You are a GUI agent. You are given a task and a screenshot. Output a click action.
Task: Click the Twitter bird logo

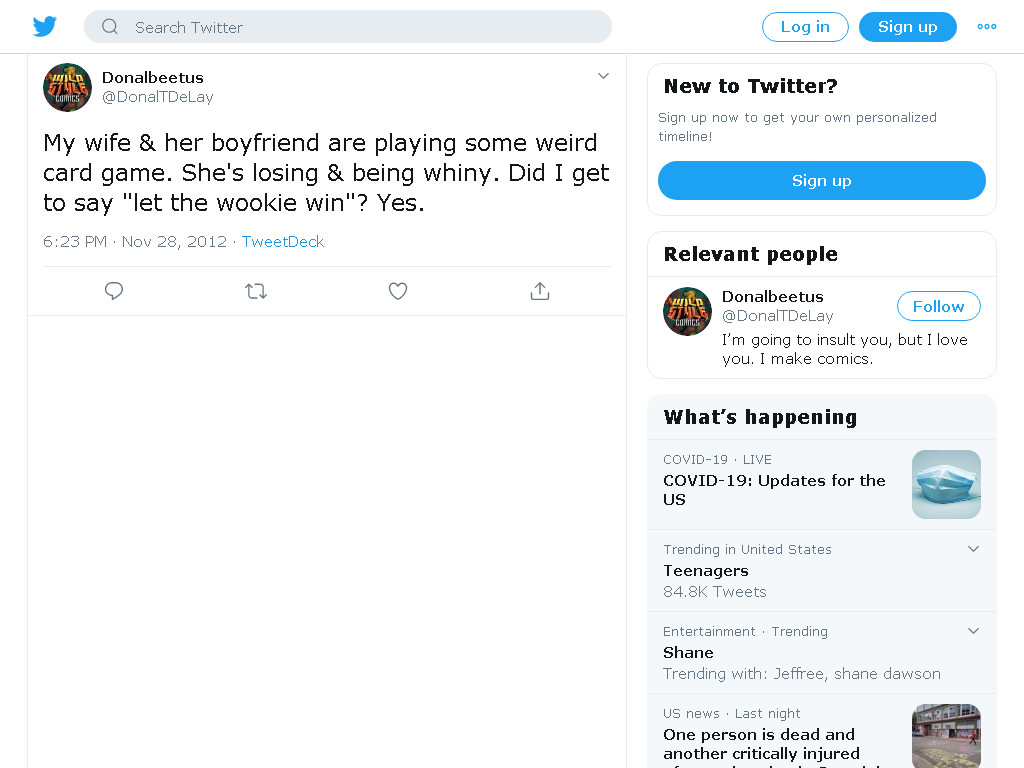coord(44,27)
